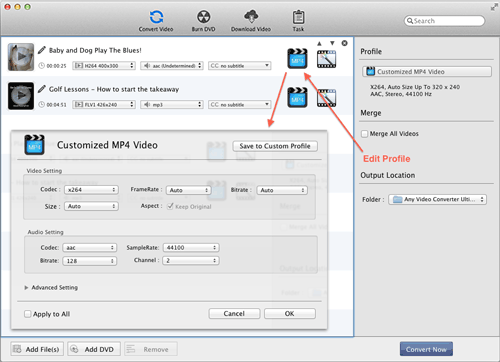This screenshot has width=500, height=362.
Task: Open the subtitle dropdown for Golf Lessons
Action: click(x=239, y=104)
